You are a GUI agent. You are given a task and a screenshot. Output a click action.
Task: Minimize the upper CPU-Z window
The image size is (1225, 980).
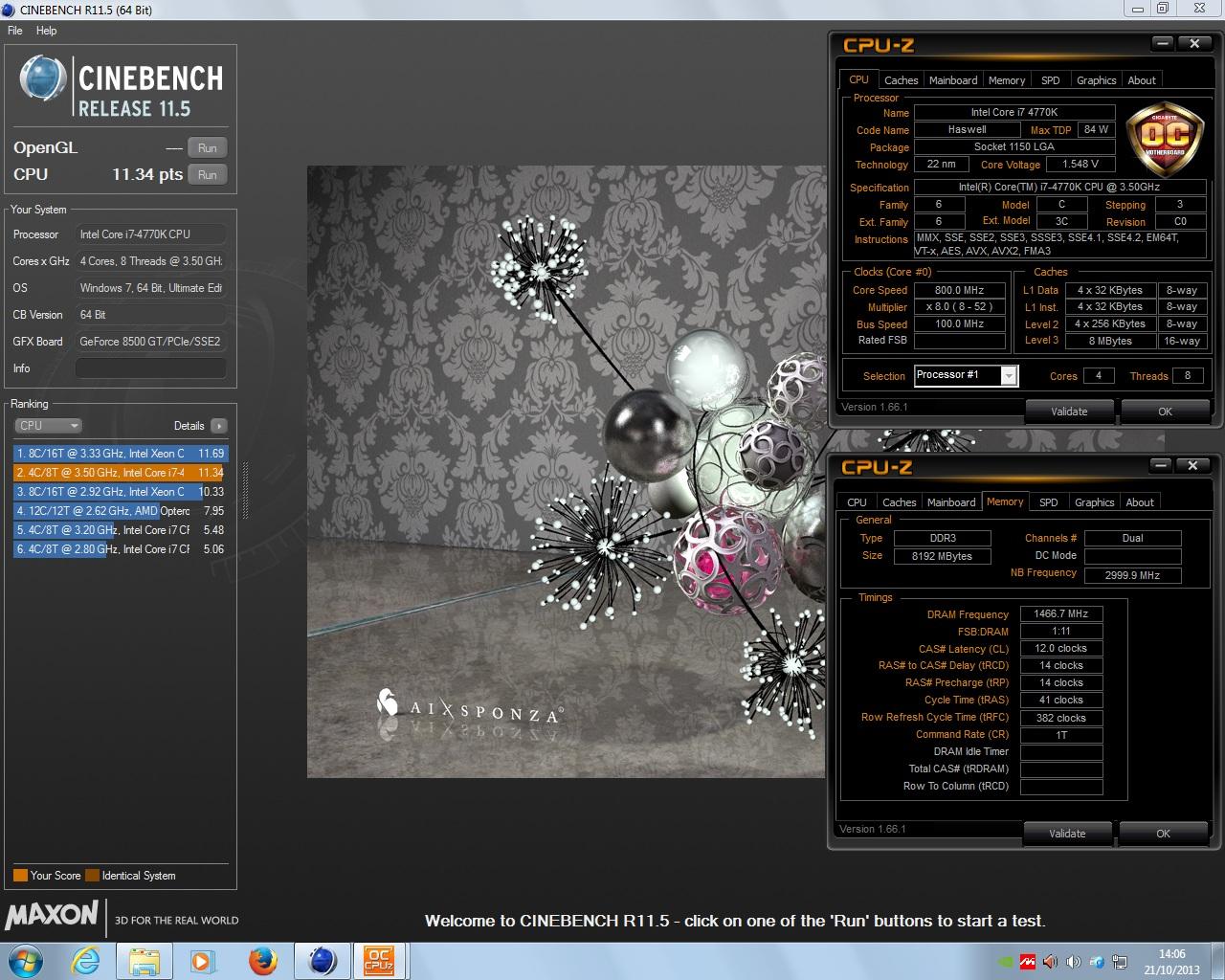(1163, 43)
